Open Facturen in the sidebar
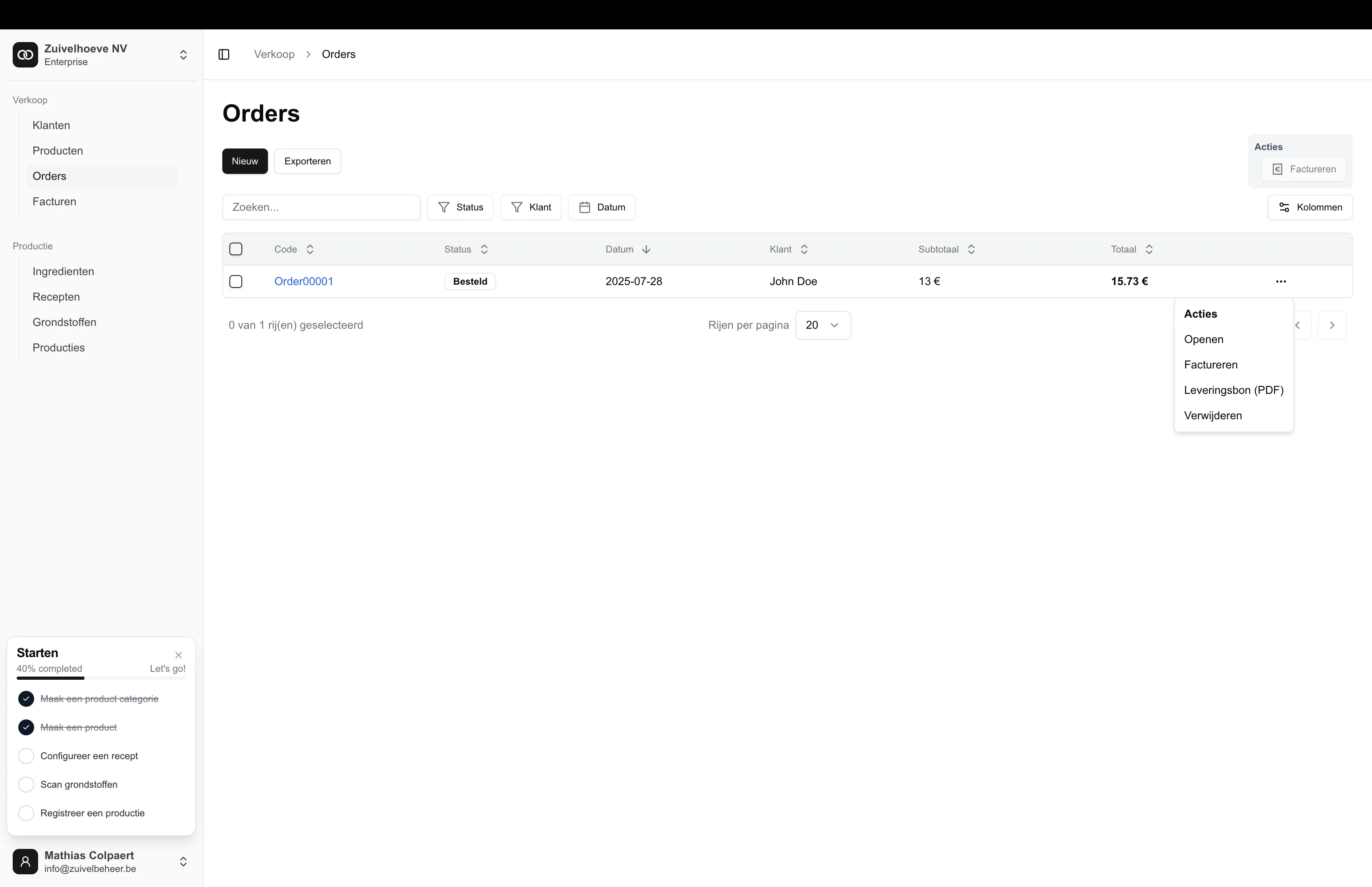This screenshot has width=1372, height=887. (101, 202)
